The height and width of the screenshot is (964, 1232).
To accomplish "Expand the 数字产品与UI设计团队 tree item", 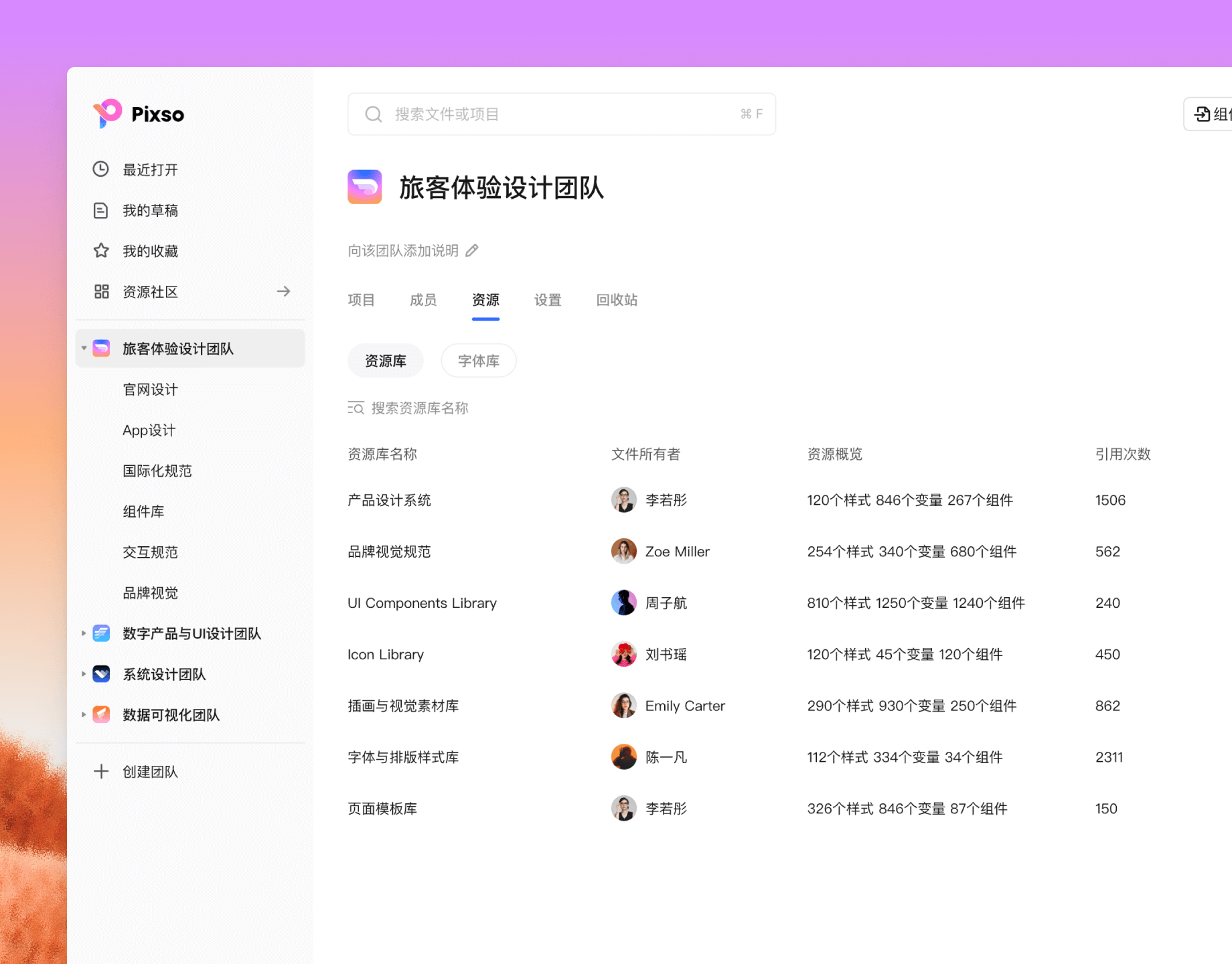I will pyautogui.click(x=83, y=633).
